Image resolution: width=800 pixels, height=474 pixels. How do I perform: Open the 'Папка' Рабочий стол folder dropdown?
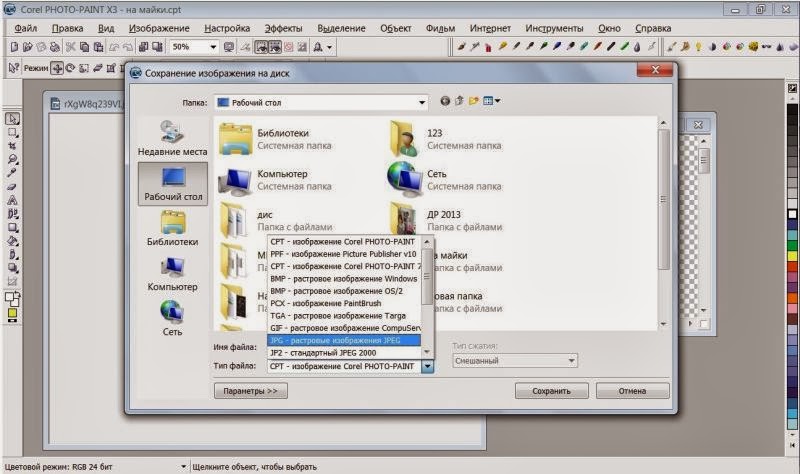422,103
